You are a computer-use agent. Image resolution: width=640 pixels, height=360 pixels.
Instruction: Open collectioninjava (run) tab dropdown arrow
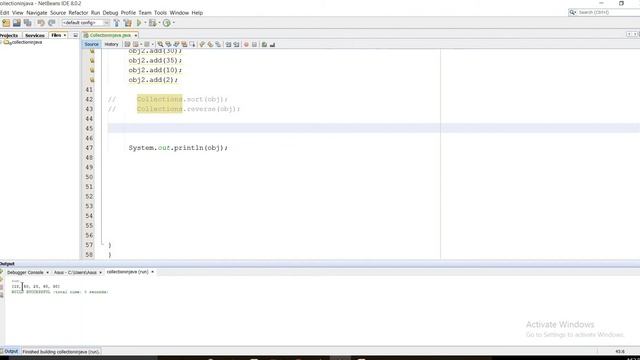point(152,272)
